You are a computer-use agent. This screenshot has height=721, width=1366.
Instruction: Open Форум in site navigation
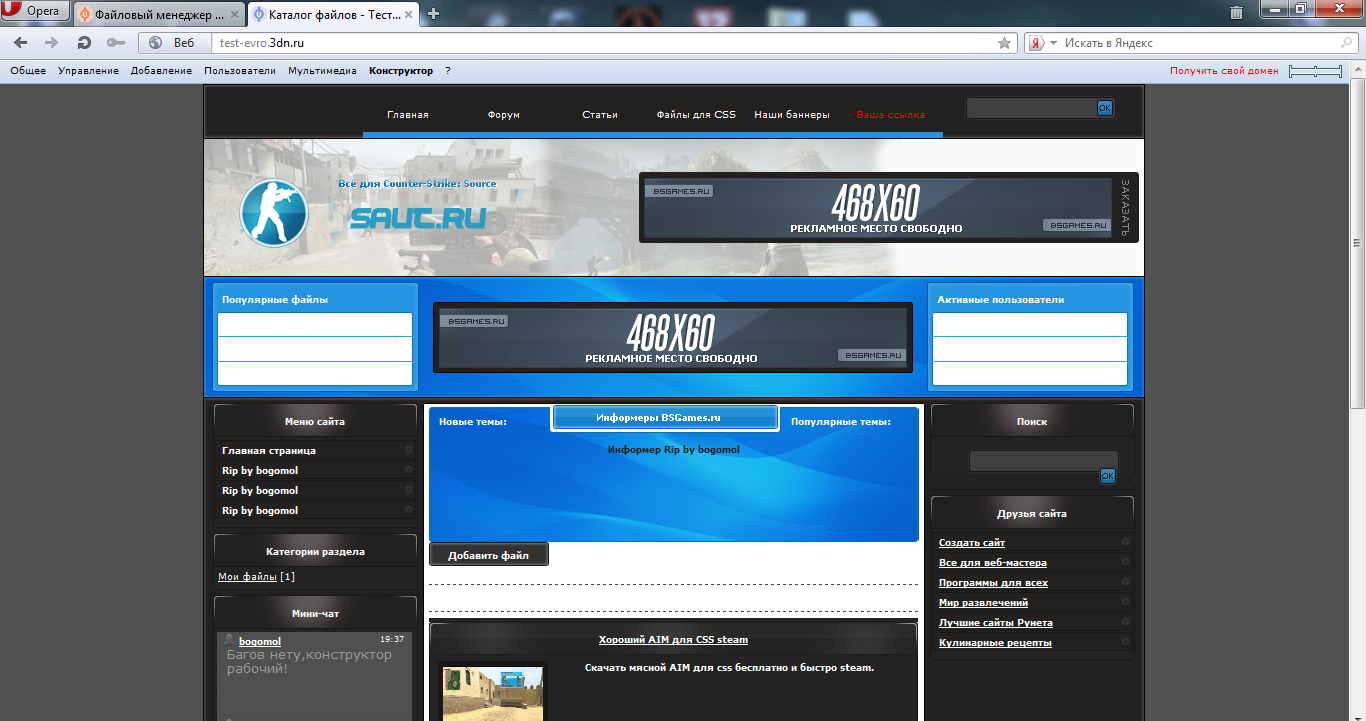pyautogui.click(x=504, y=115)
